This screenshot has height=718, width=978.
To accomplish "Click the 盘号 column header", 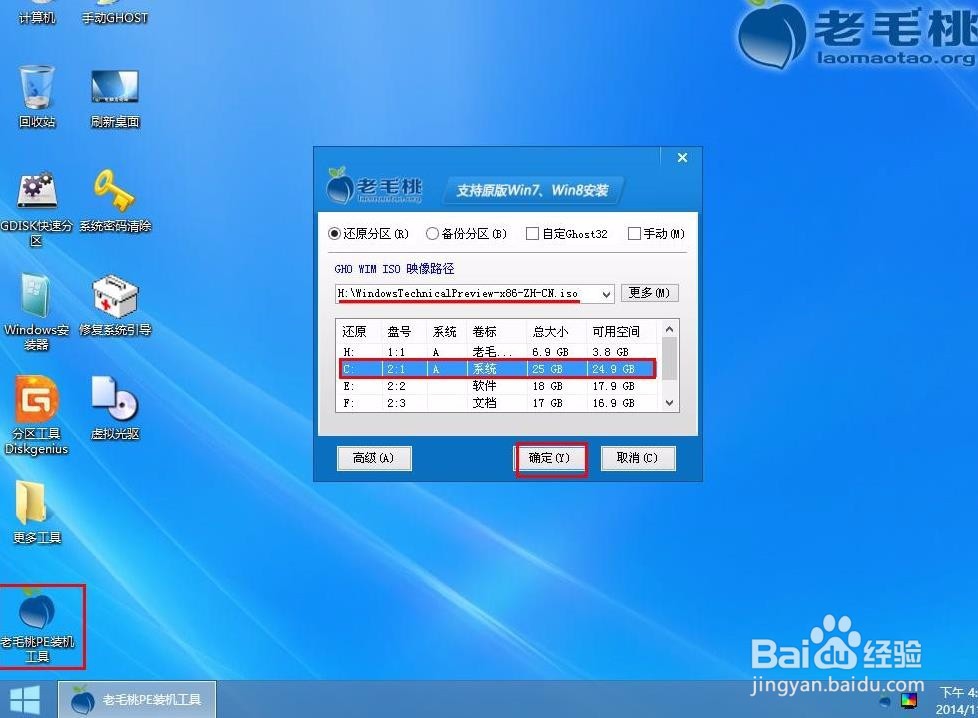I will [404, 332].
